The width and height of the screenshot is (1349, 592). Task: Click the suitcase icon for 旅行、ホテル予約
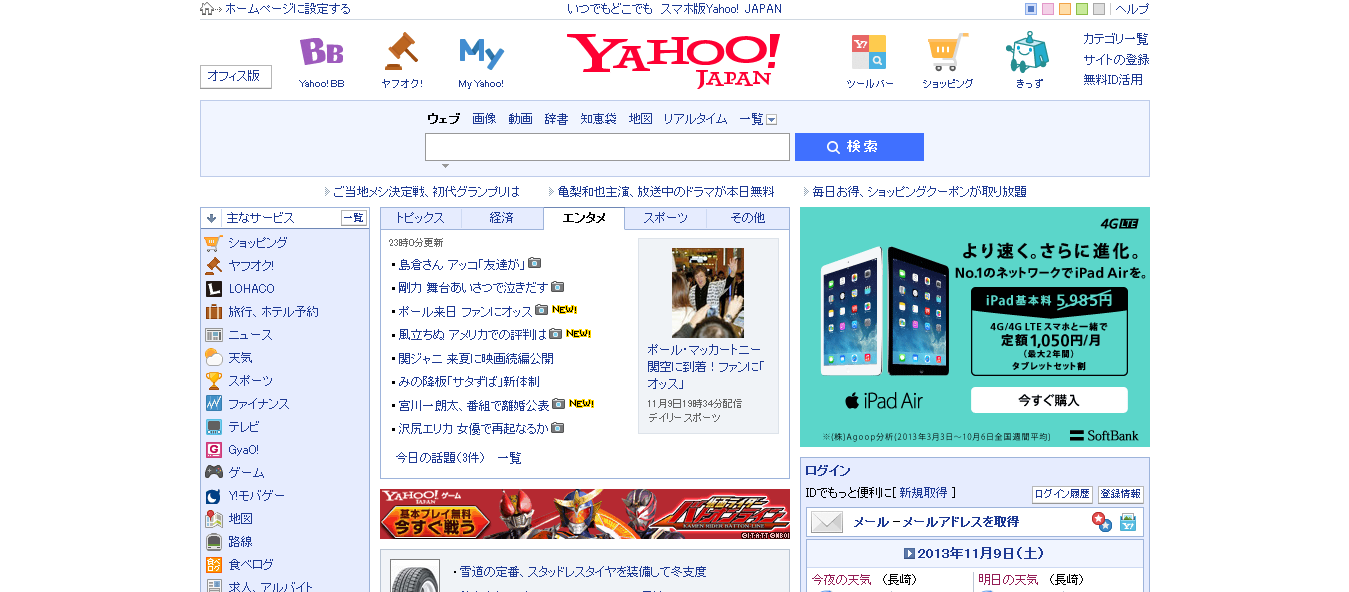click(x=213, y=312)
